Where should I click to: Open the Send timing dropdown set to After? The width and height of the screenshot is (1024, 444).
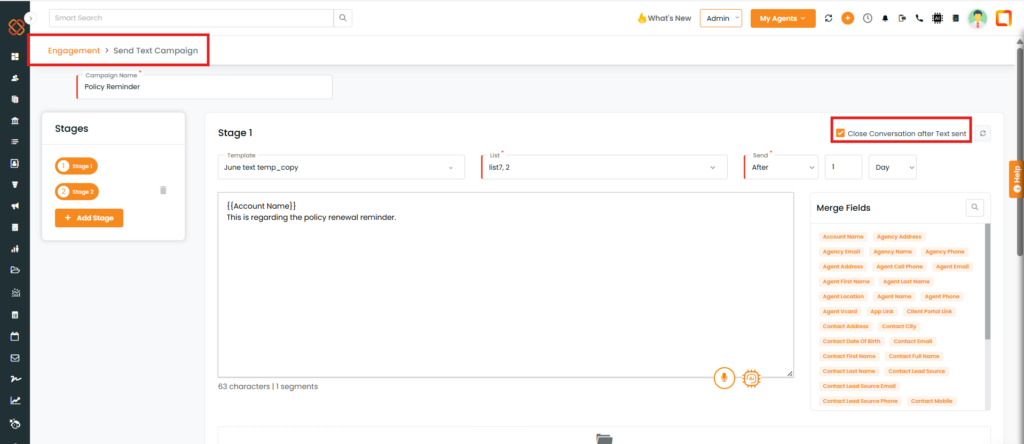783,167
